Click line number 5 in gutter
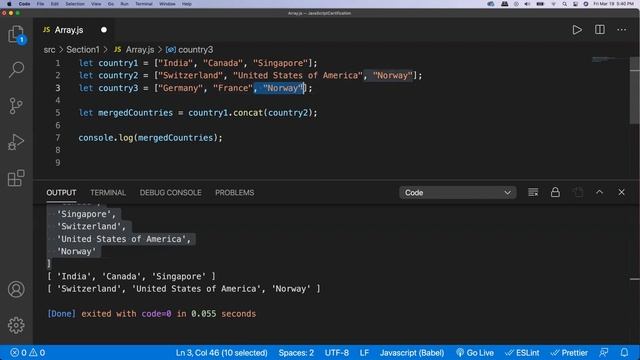 click(x=58, y=113)
